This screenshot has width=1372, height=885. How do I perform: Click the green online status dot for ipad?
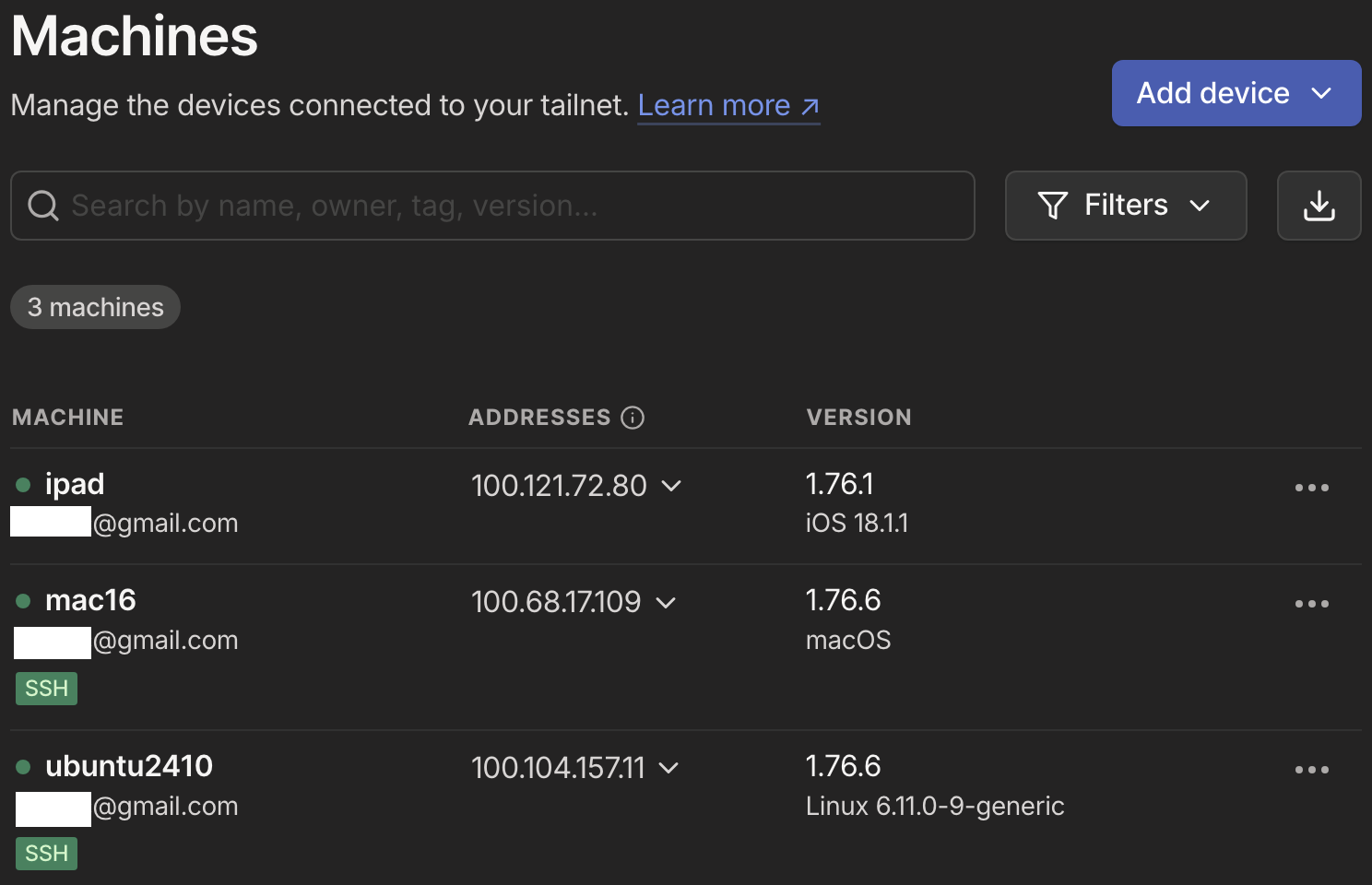click(23, 485)
